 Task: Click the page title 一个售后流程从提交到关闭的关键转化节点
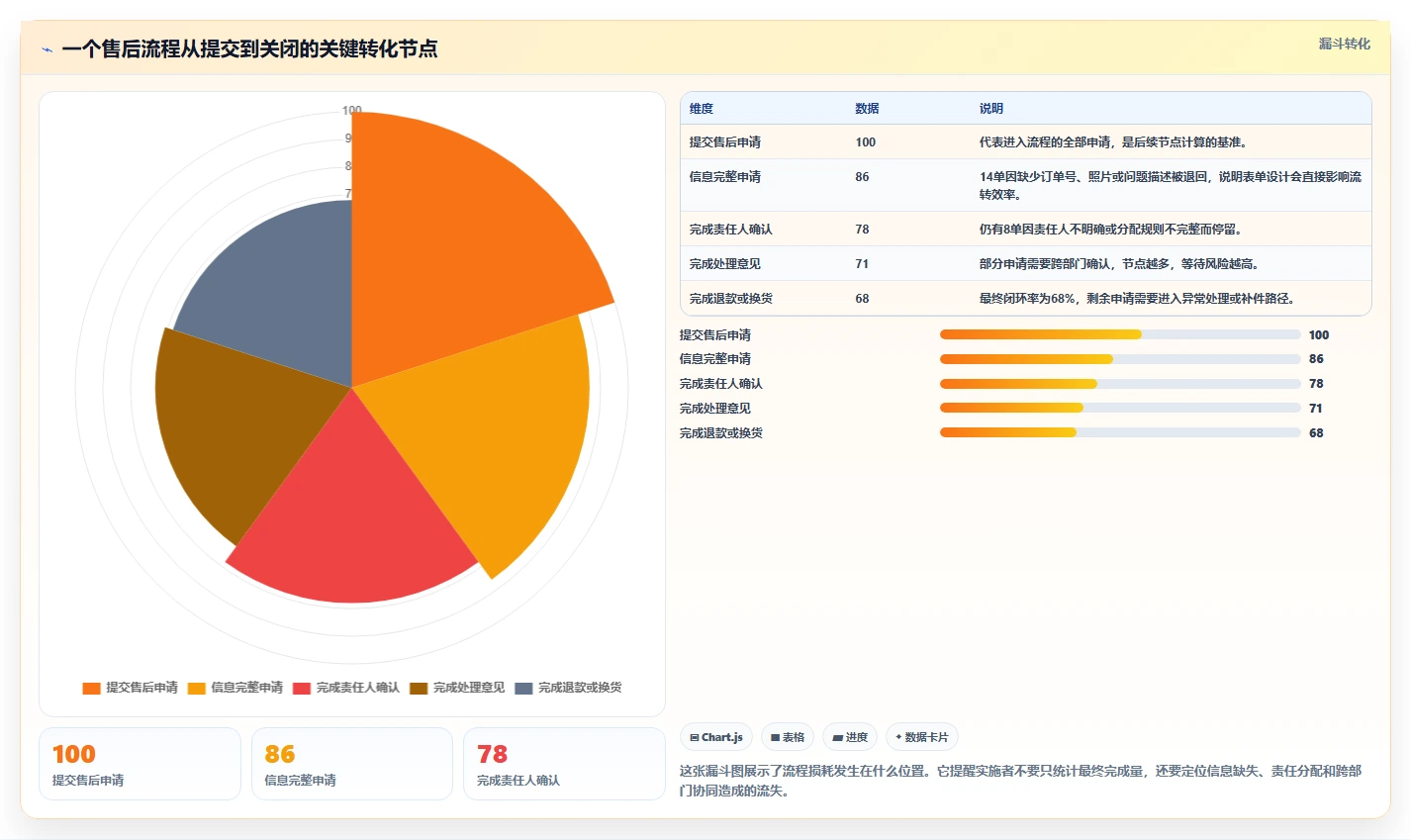coord(249,49)
